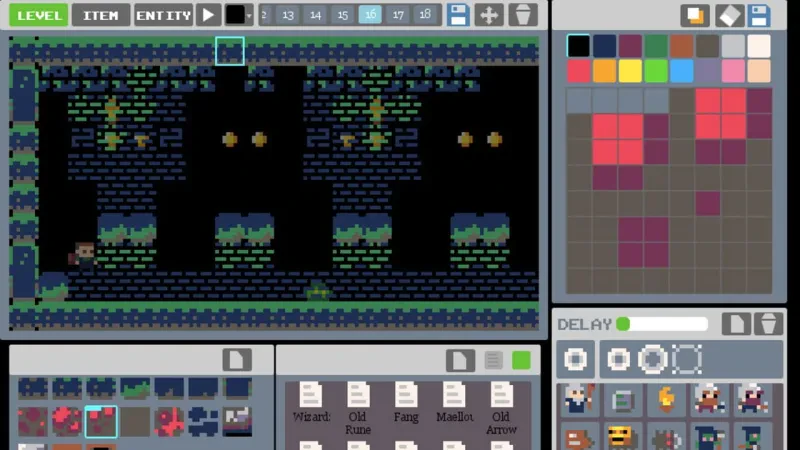Open the background color dropdown arrow

(248, 15)
